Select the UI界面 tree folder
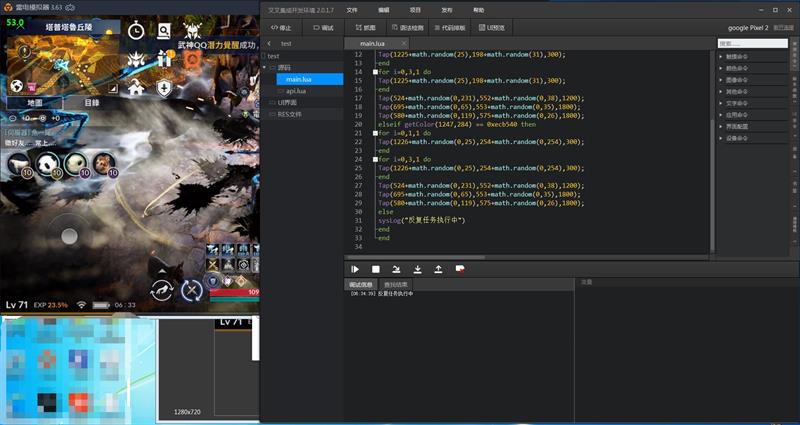This screenshot has height=425, width=800. click(x=287, y=103)
